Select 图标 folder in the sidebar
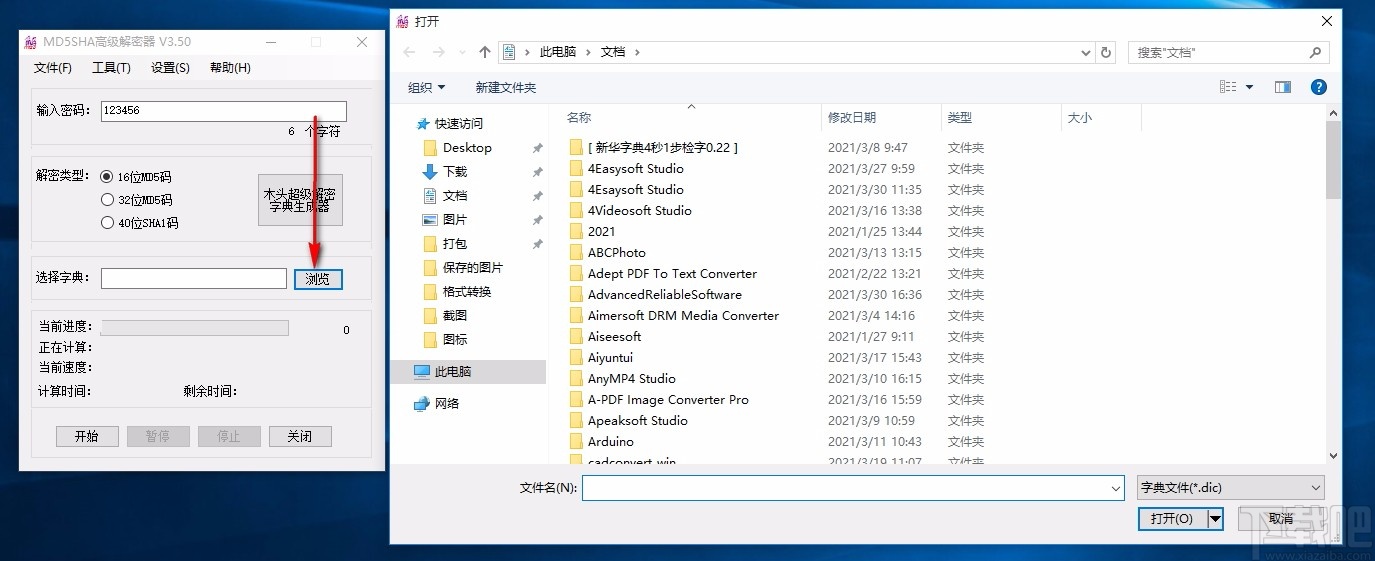1375x561 pixels. tap(455, 340)
